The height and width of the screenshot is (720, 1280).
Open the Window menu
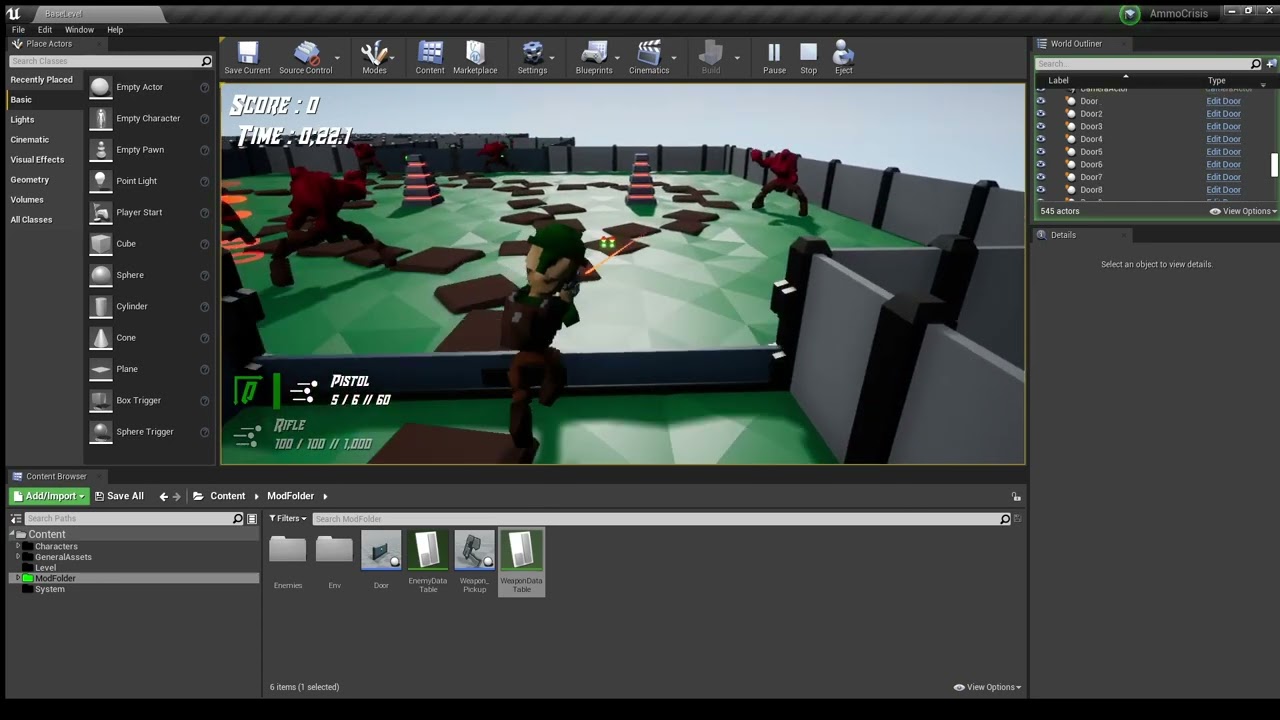click(79, 30)
